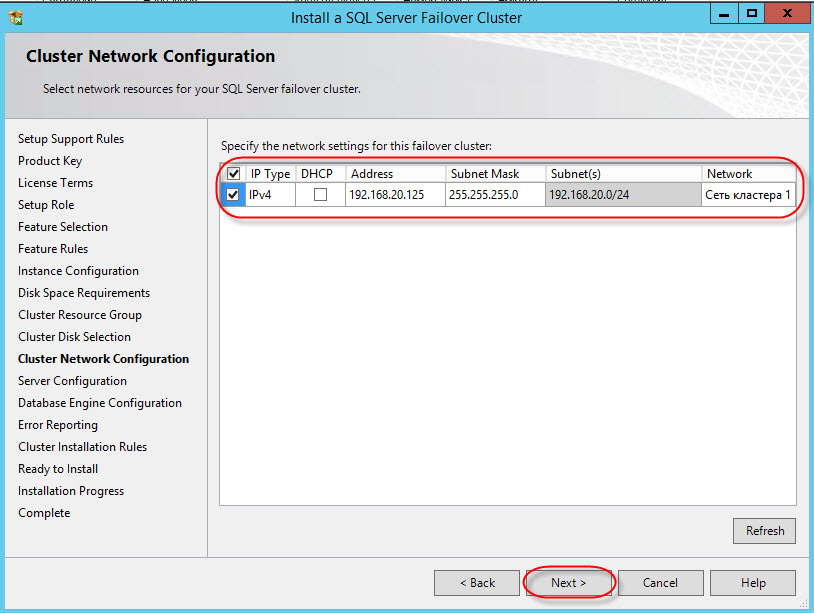The width and height of the screenshot is (814, 613).
Task: Open the Feature Selection step
Action: coord(63,227)
